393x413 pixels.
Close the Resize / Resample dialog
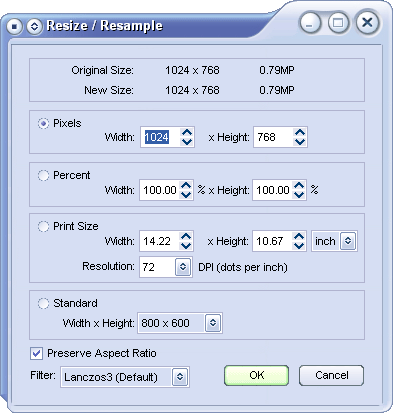point(367,23)
